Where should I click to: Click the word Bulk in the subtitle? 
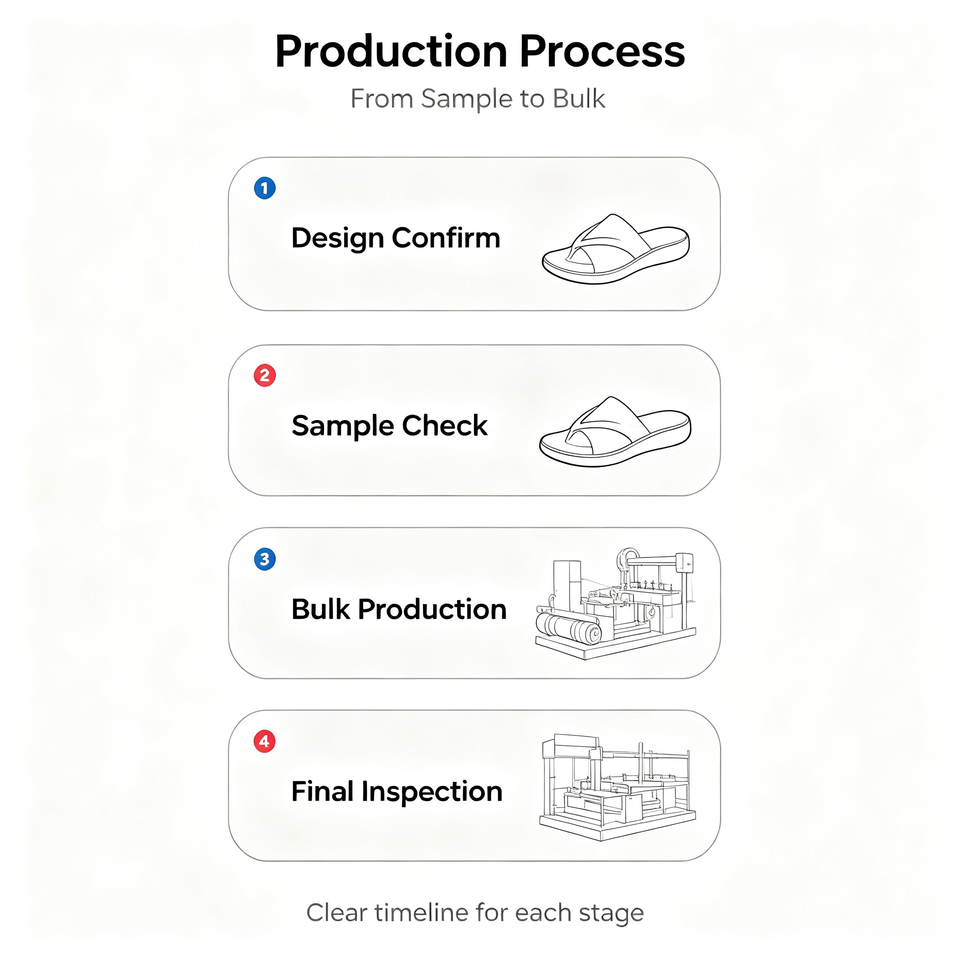pos(579,99)
